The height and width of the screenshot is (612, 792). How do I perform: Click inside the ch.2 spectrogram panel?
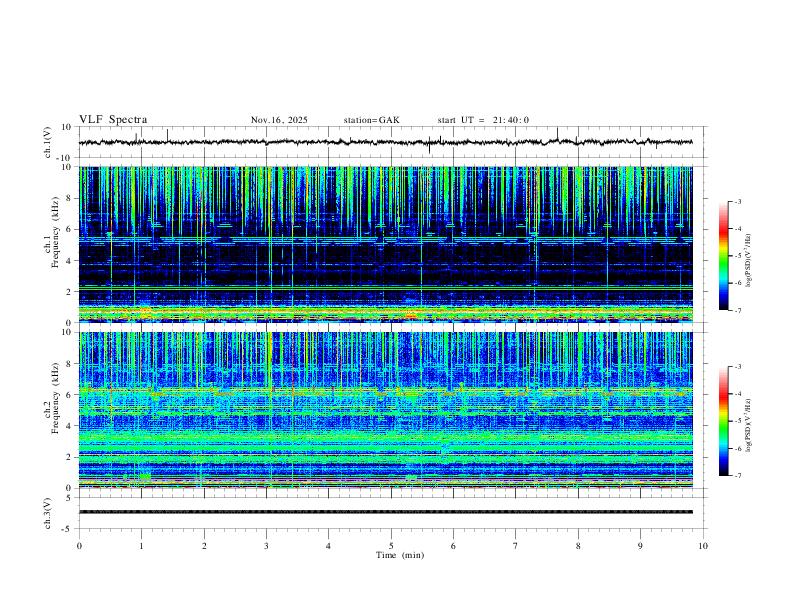click(385, 410)
